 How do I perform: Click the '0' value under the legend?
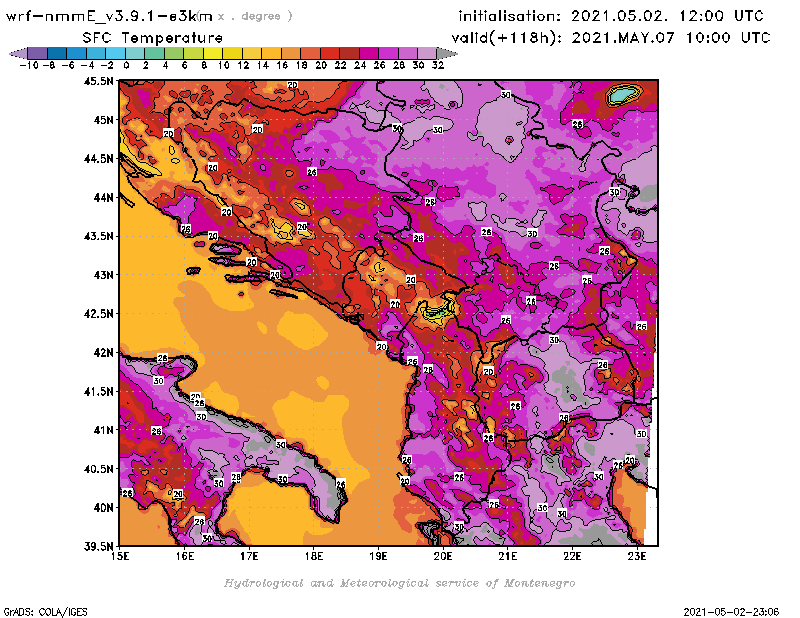point(126,65)
